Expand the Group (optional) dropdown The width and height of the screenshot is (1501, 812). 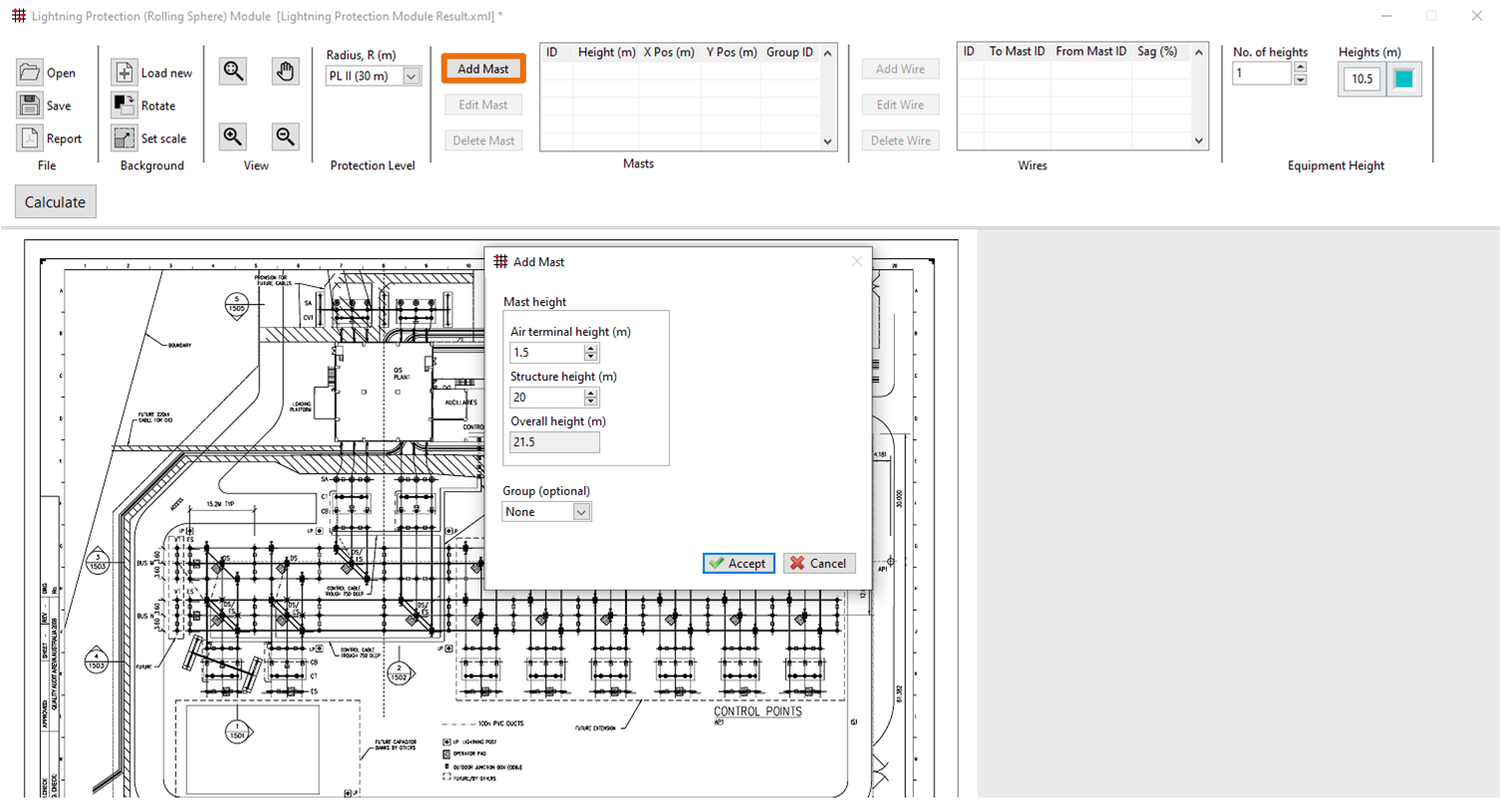pyautogui.click(x=581, y=512)
